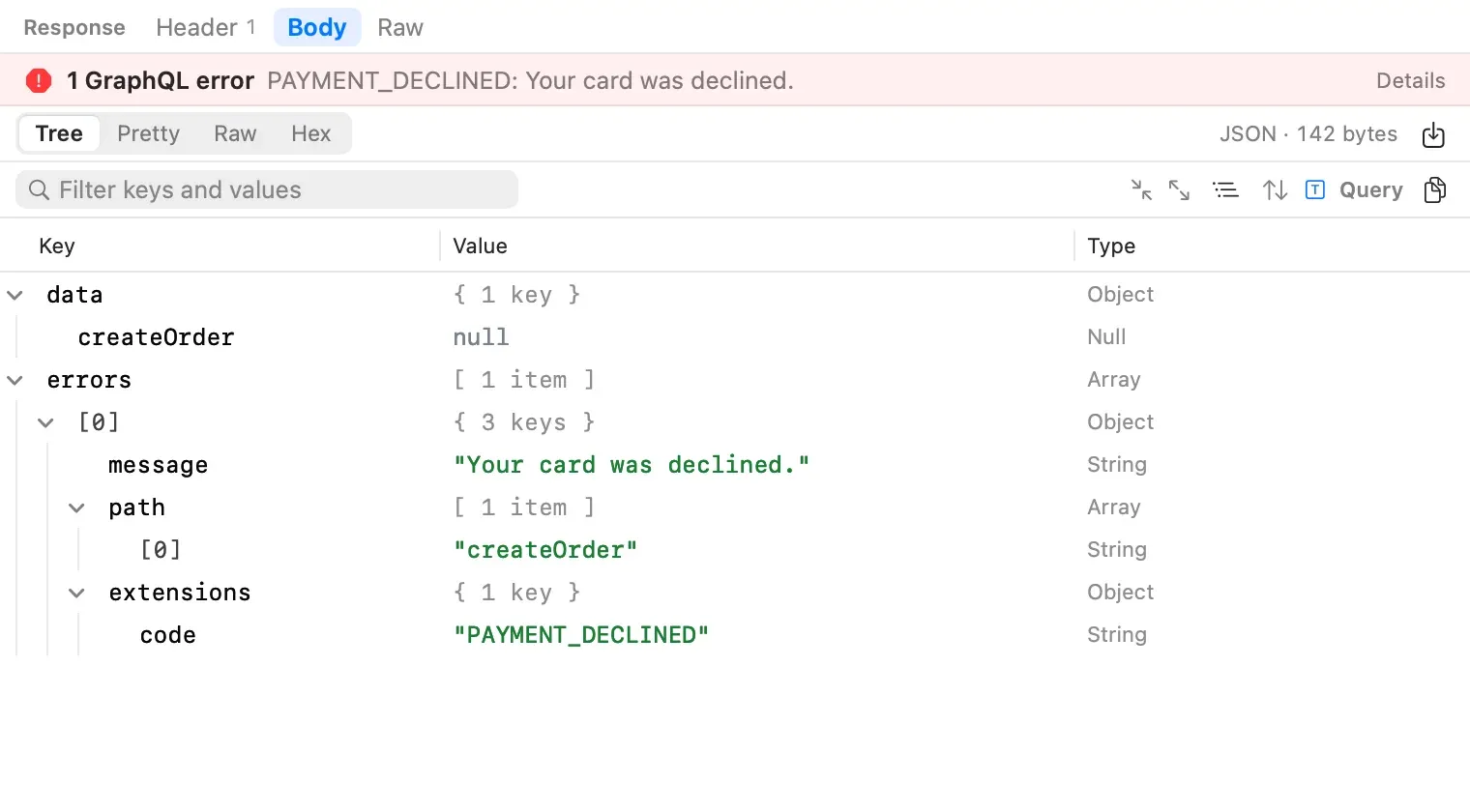Screen dimensions: 1470x812
Task: Click the "createOrder" string value
Action: (x=545, y=550)
